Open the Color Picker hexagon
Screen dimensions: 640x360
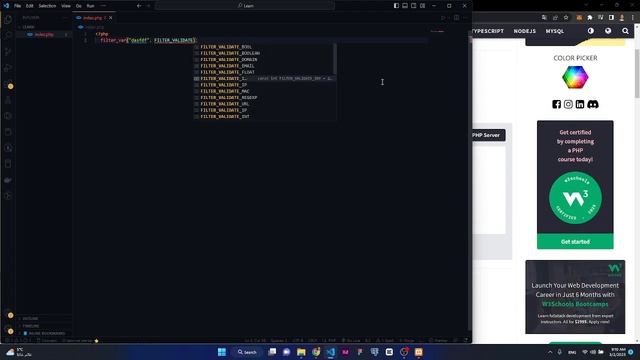point(575,77)
